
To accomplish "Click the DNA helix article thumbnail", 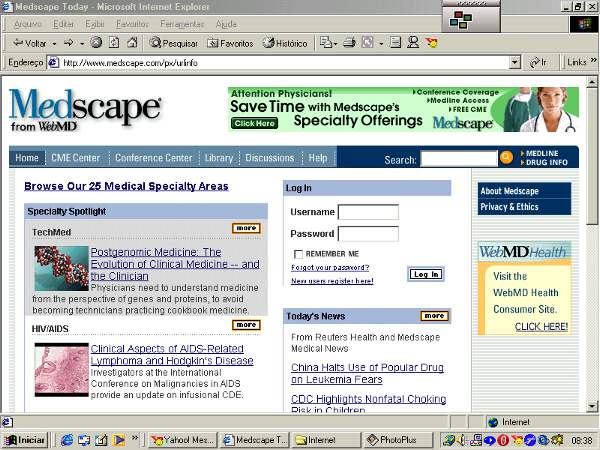I will point(61,268).
